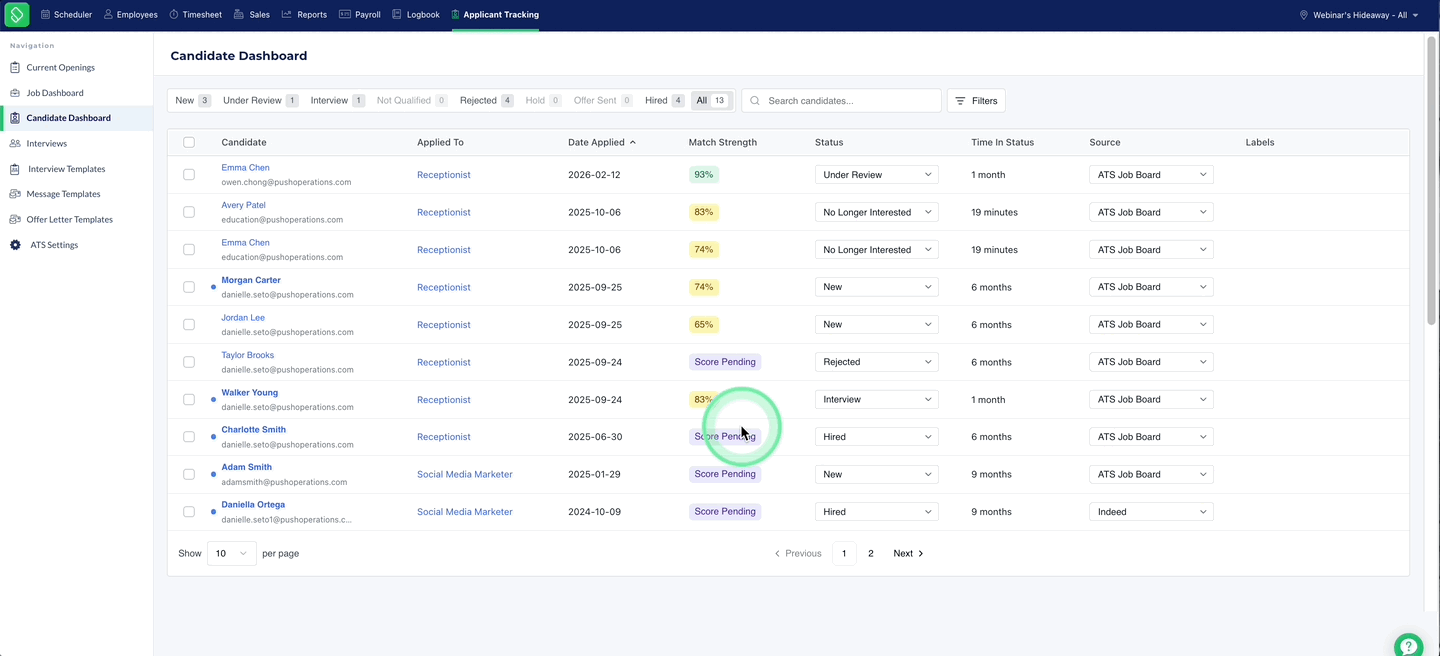Screen dimensions: 1440x656
Task: Click the Message Templates icon in sidebar
Action: pyautogui.click(x=15, y=194)
